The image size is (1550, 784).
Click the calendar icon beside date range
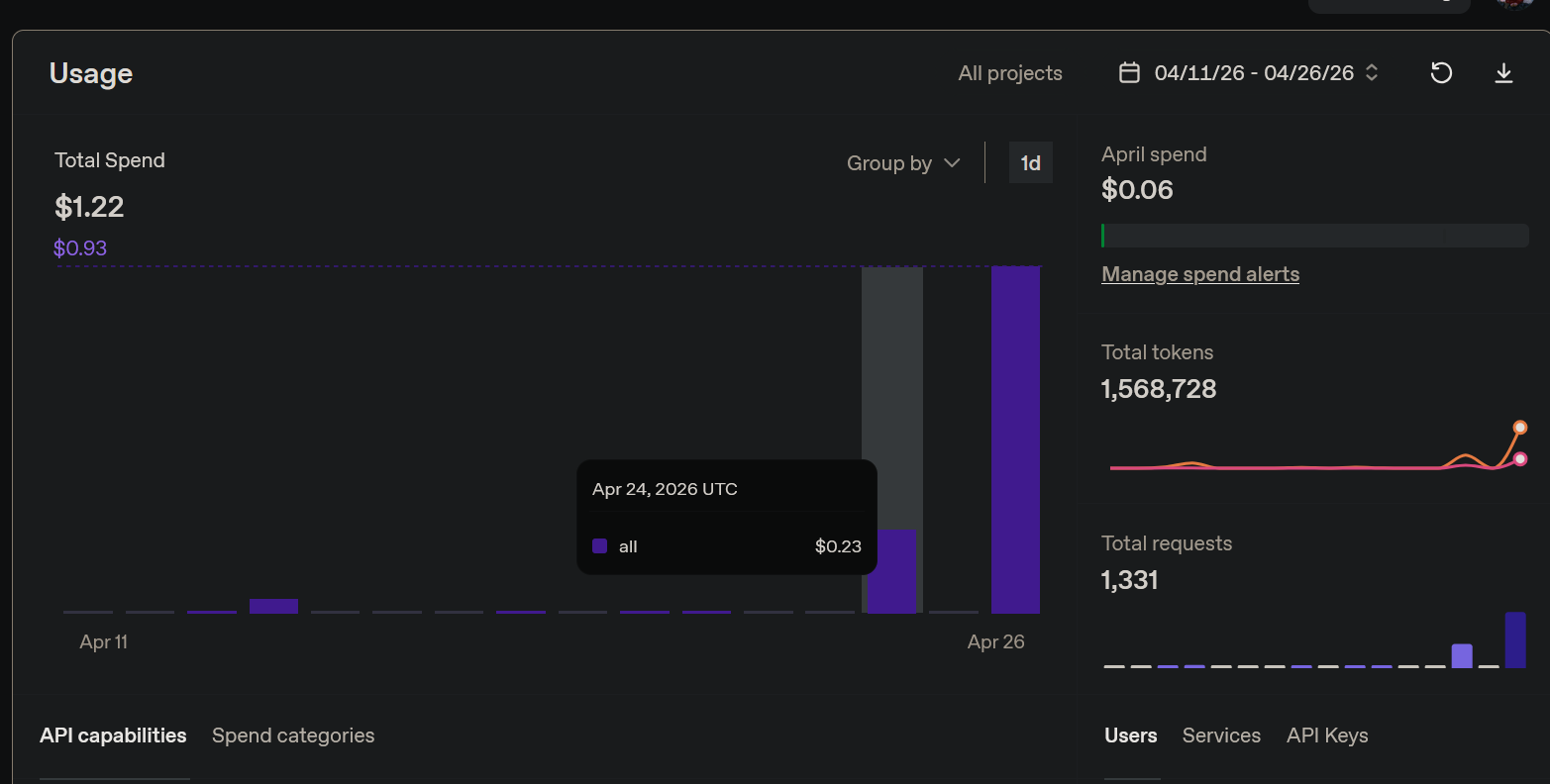1129,73
